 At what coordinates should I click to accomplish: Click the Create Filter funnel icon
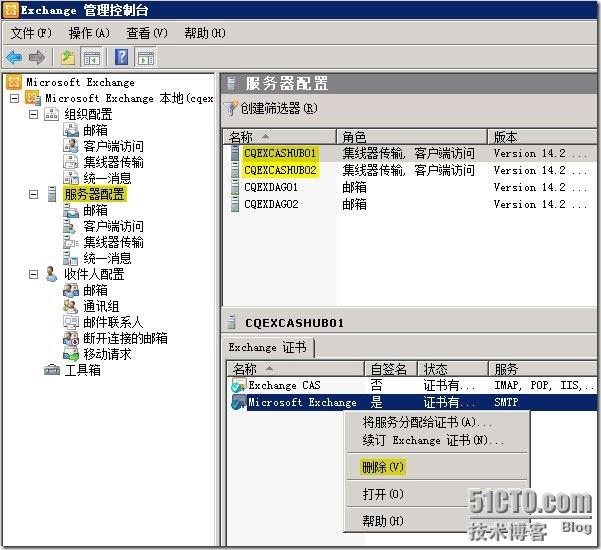[231, 108]
